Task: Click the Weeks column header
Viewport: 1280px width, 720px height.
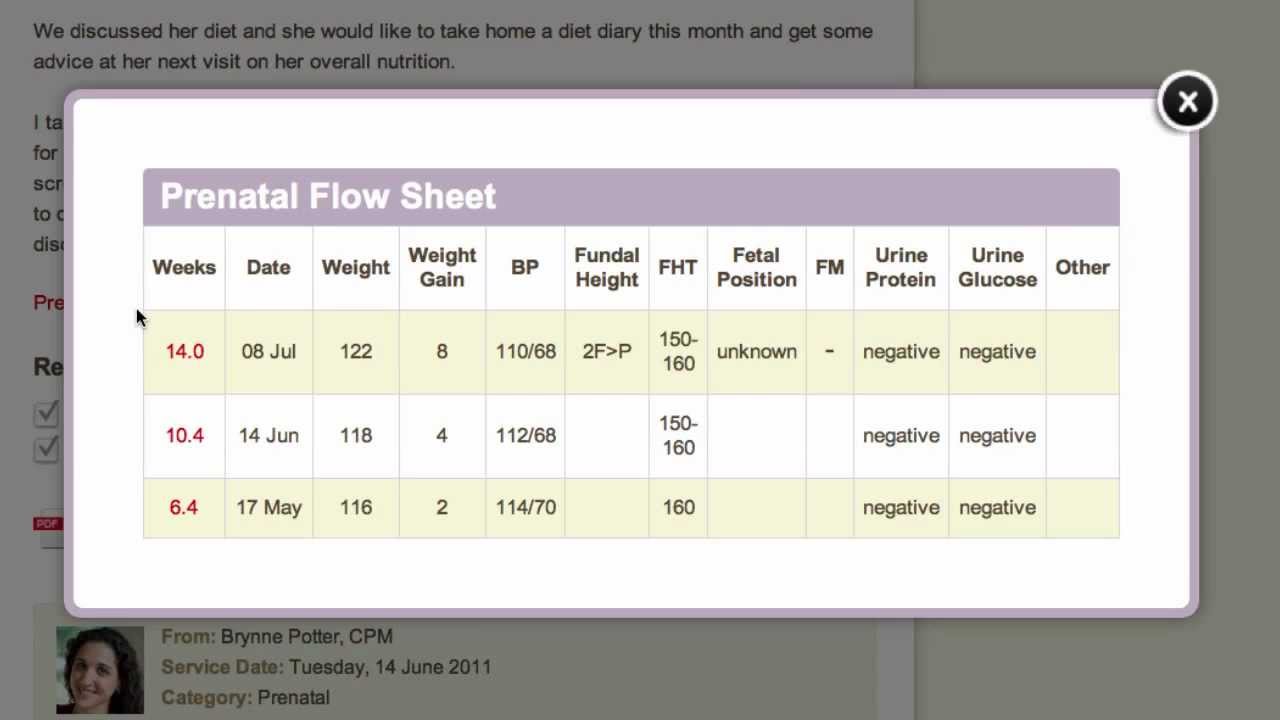Action: click(x=184, y=268)
